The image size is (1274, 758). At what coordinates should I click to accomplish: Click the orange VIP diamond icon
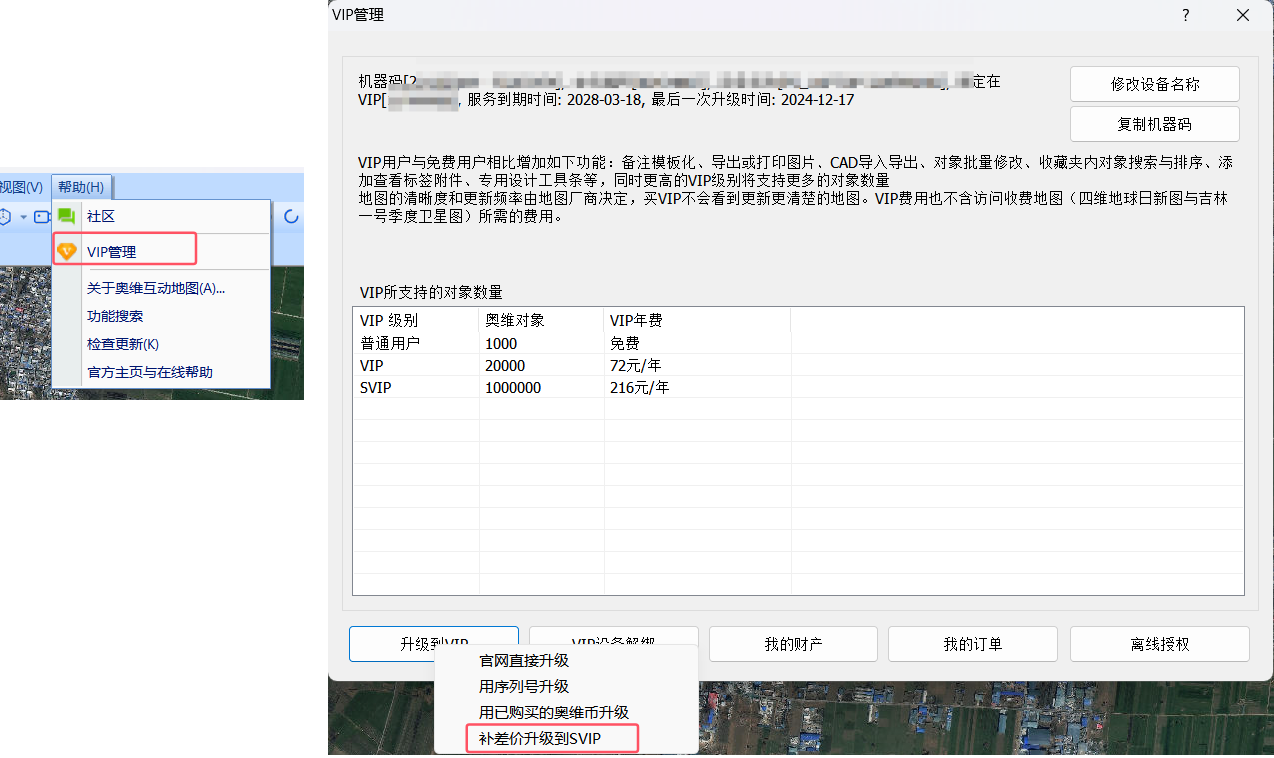(66, 252)
